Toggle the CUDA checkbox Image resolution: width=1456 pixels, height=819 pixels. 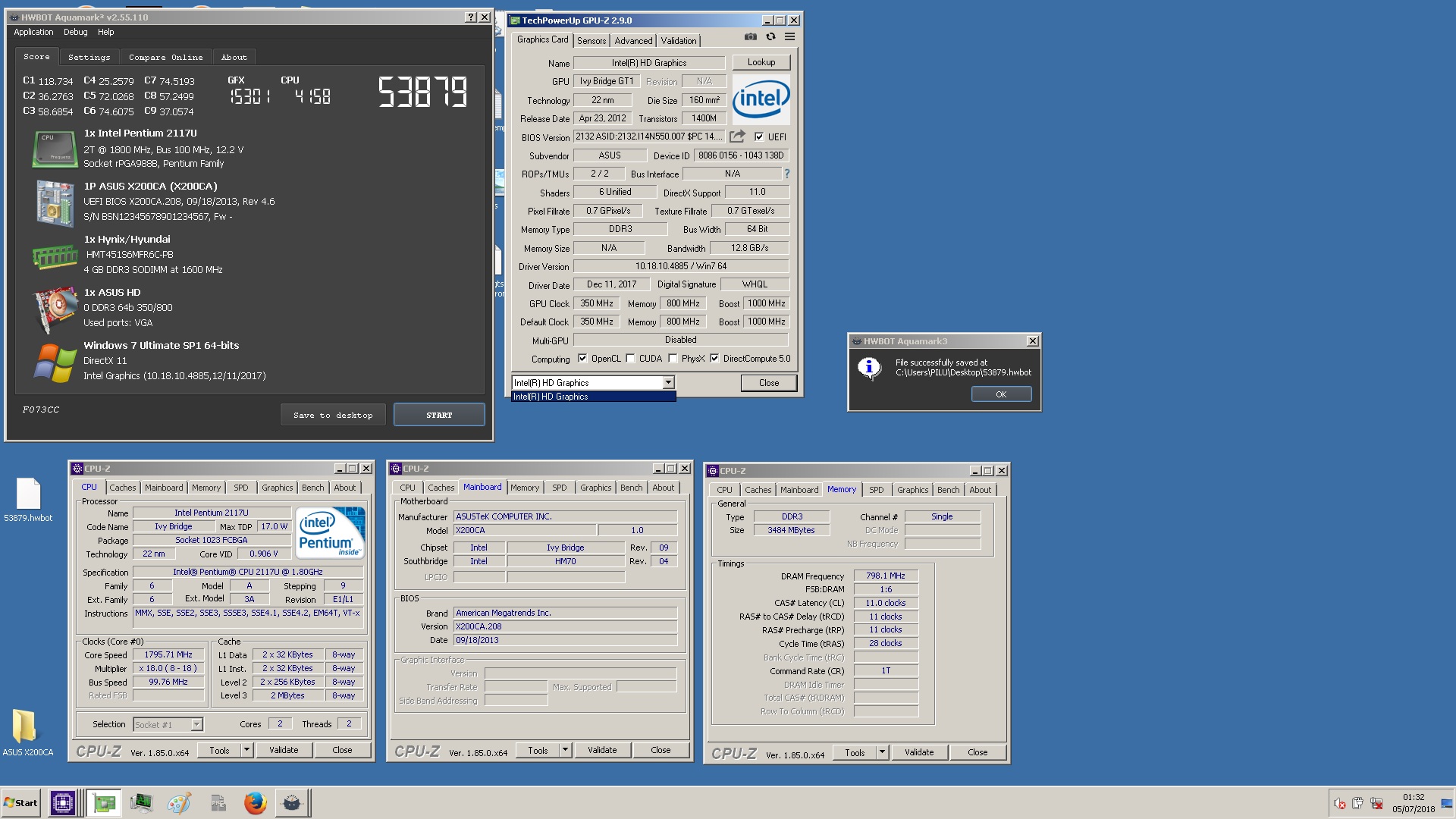[630, 359]
